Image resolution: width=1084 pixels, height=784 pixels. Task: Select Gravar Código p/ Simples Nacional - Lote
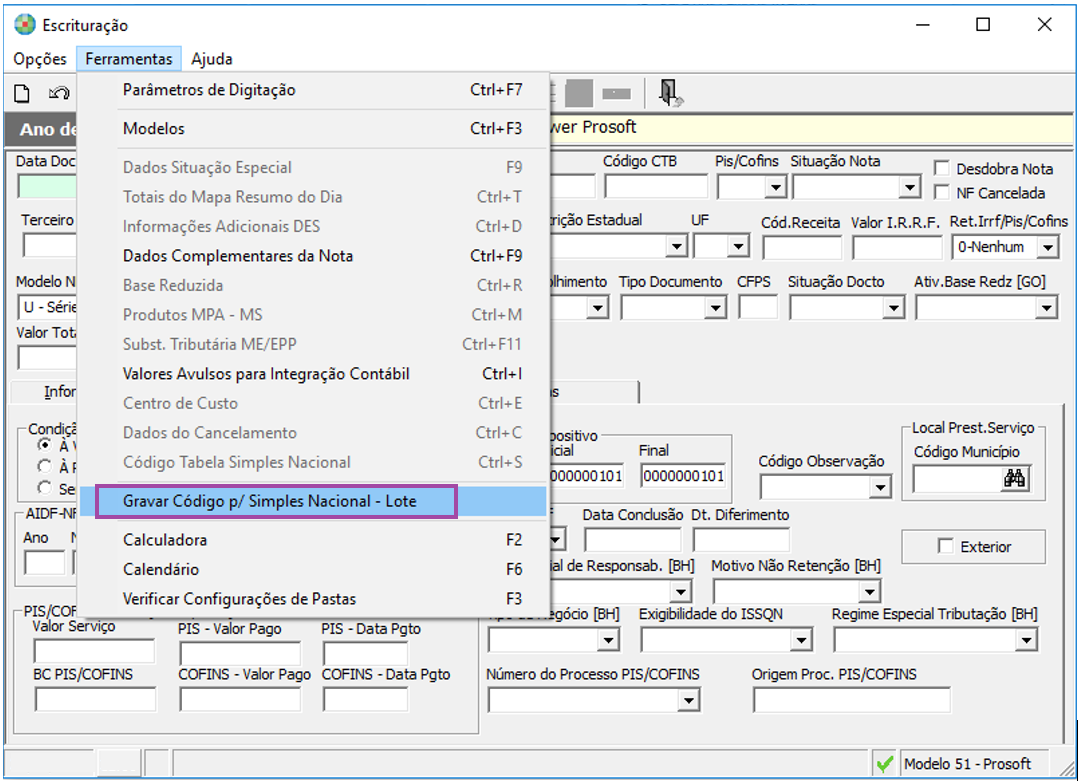(276, 502)
